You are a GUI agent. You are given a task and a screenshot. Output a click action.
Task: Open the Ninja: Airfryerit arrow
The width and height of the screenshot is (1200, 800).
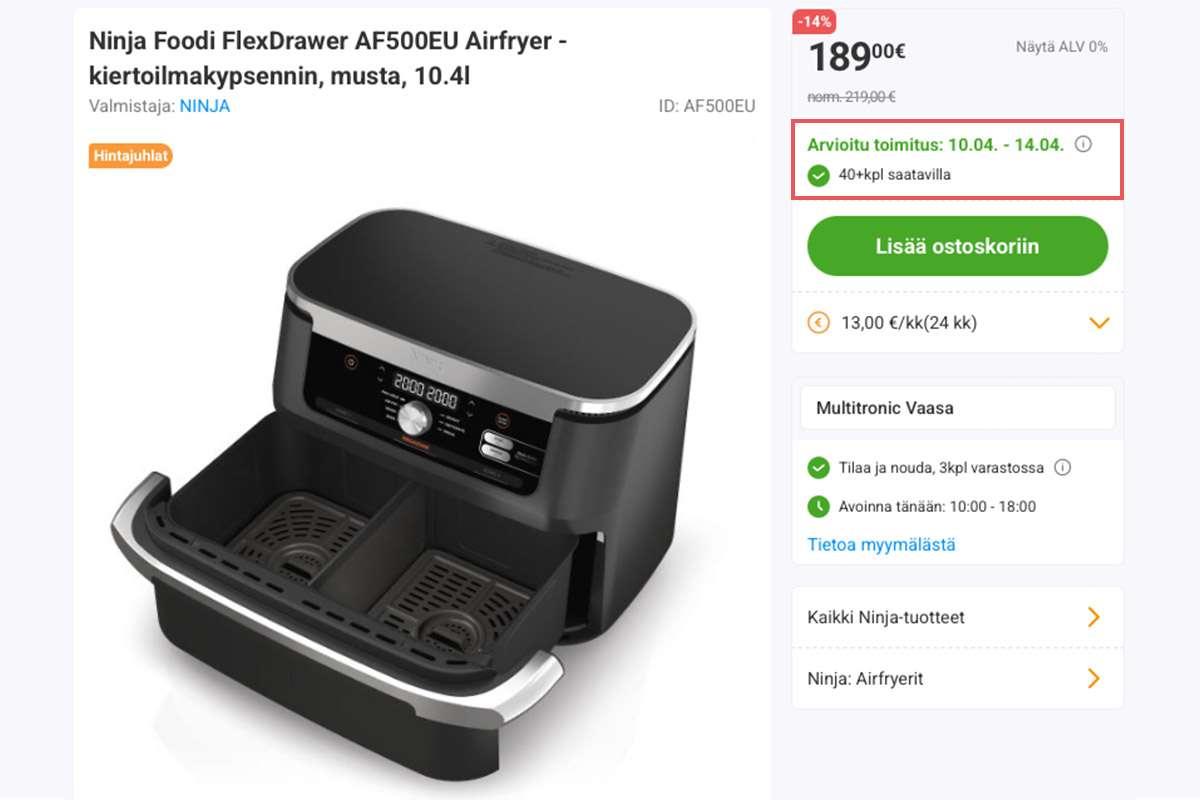tap(1094, 679)
